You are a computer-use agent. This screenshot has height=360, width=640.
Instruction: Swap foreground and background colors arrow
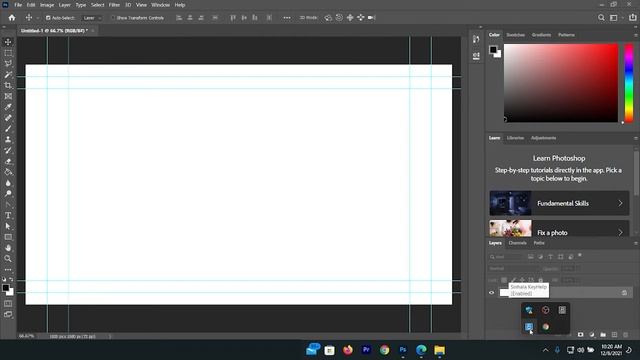[x=11, y=280]
